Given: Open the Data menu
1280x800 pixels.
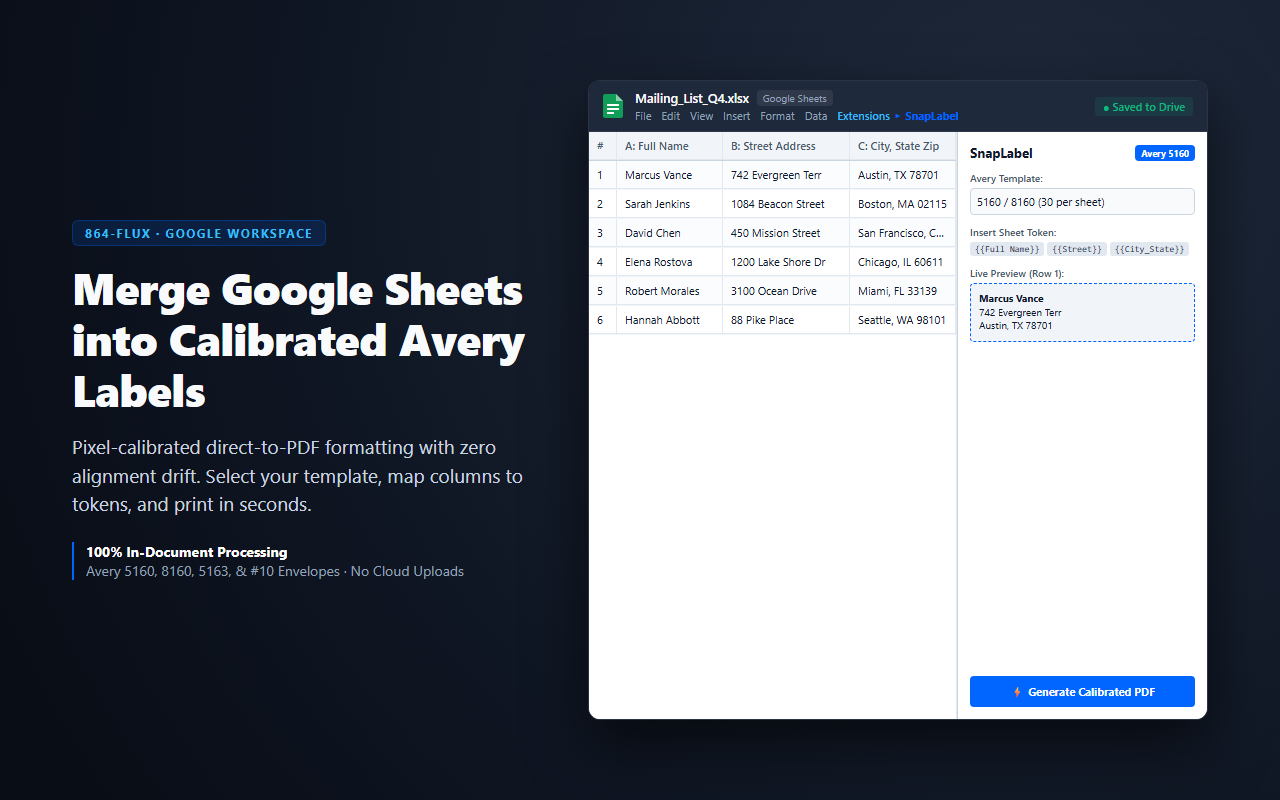Looking at the screenshot, I should point(816,116).
